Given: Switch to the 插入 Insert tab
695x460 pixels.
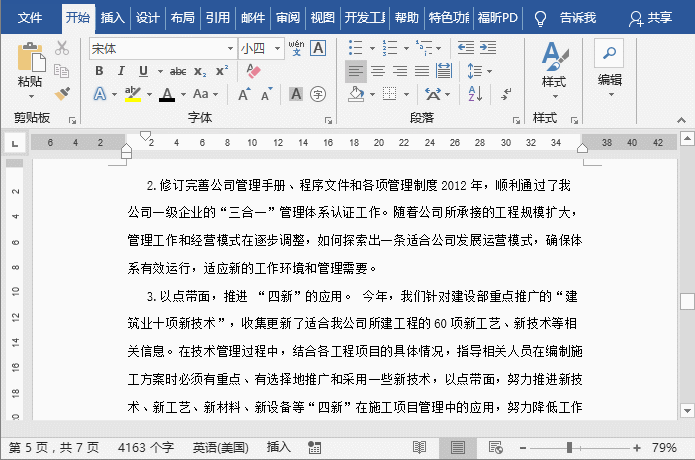Looking at the screenshot, I should pos(113,18).
